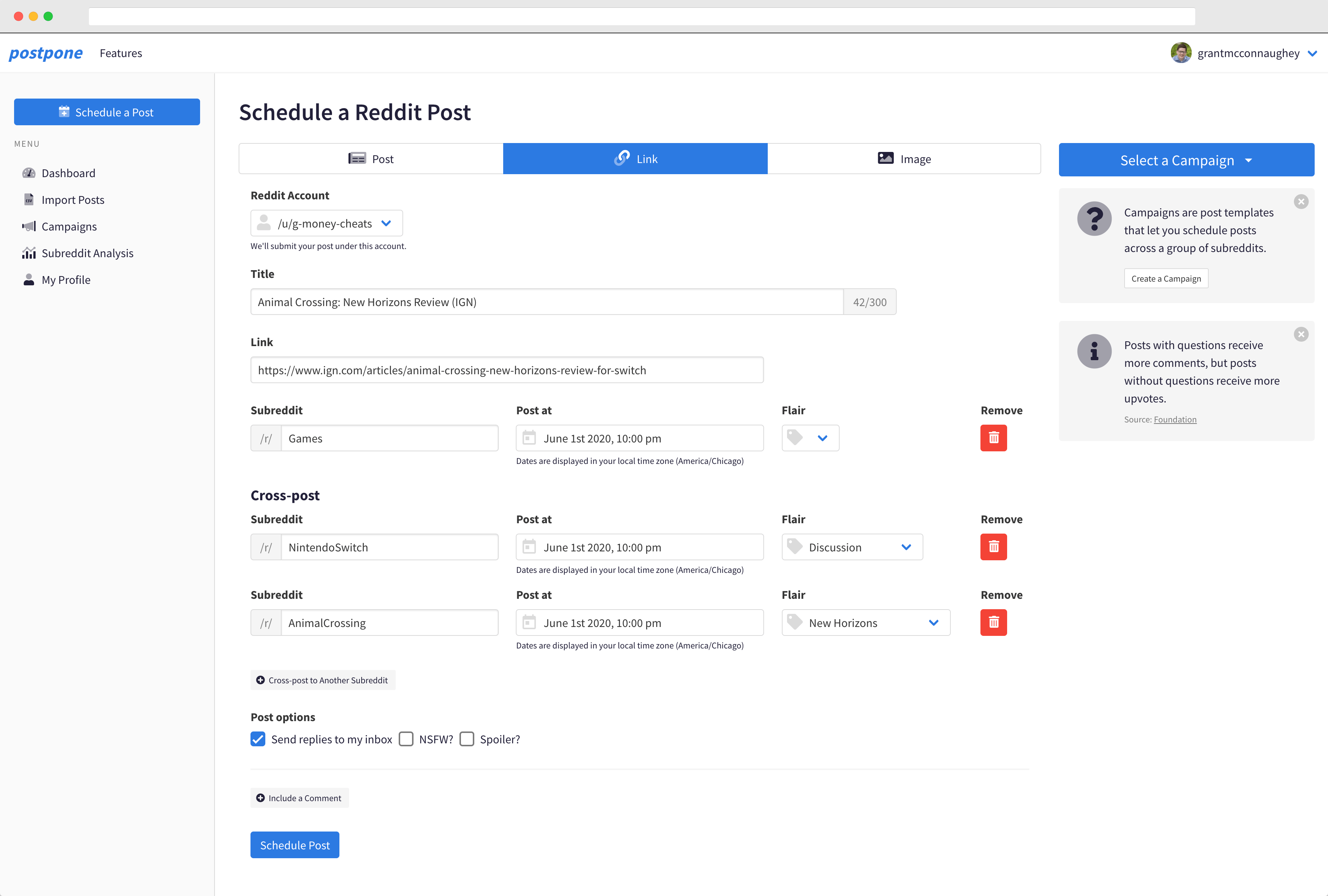The width and height of the screenshot is (1328, 896).
Task: Click the red trash icon for Games subreddit
Action: coord(993,438)
